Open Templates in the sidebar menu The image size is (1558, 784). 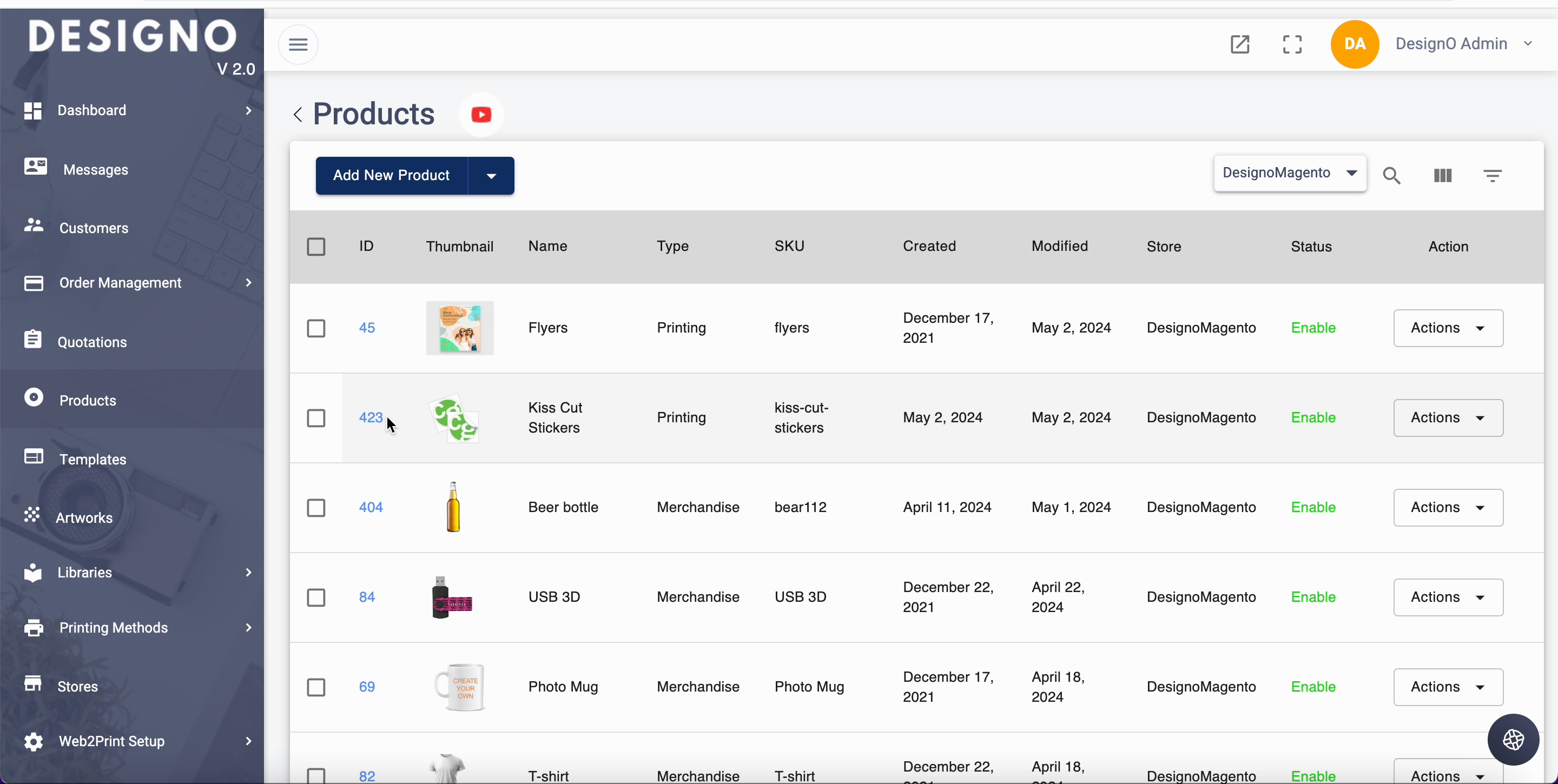[x=93, y=459]
